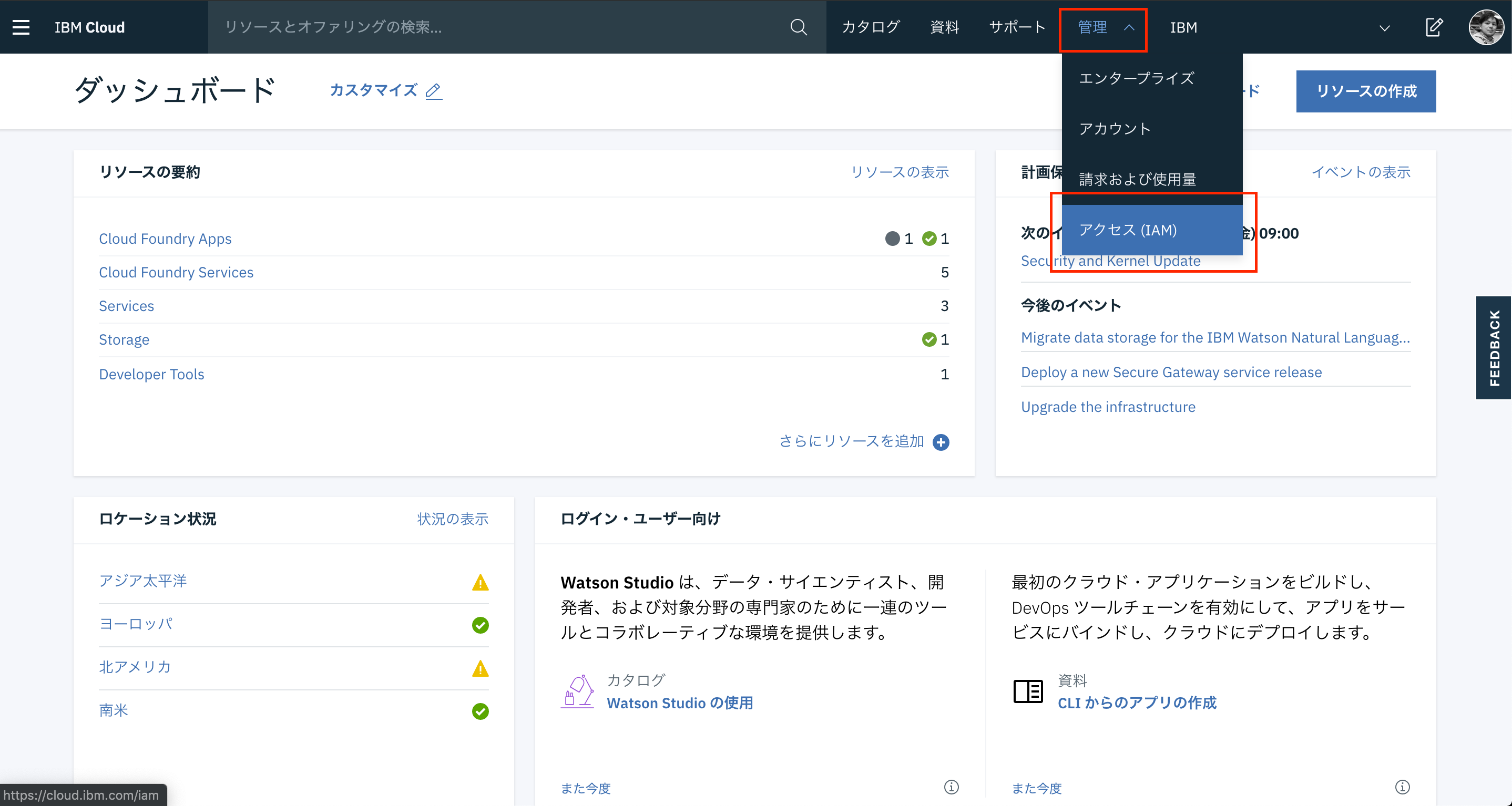Viewport: 1512px width, 806px height.
Task: Open the edit notes pencil icon in header
Action: coord(1434,27)
